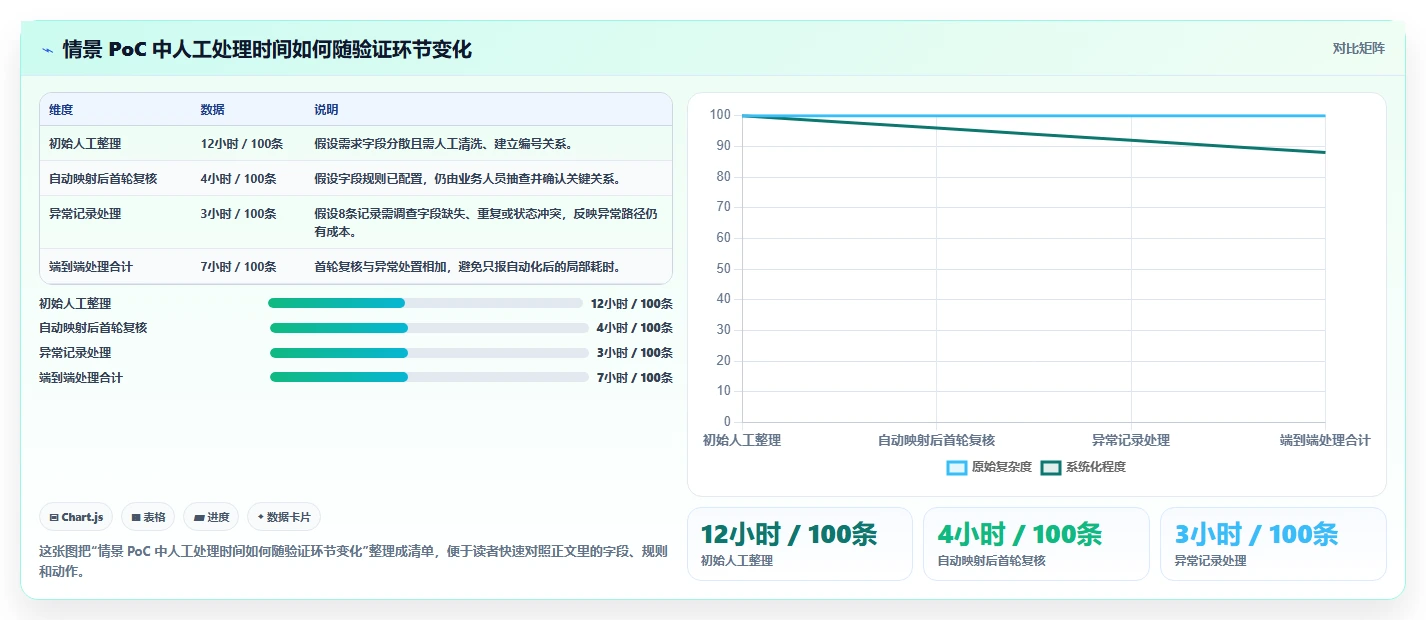Click the 自动映射后首轮复核 table row cell
The width and height of the screenshot is (1426, 620).
103,179
